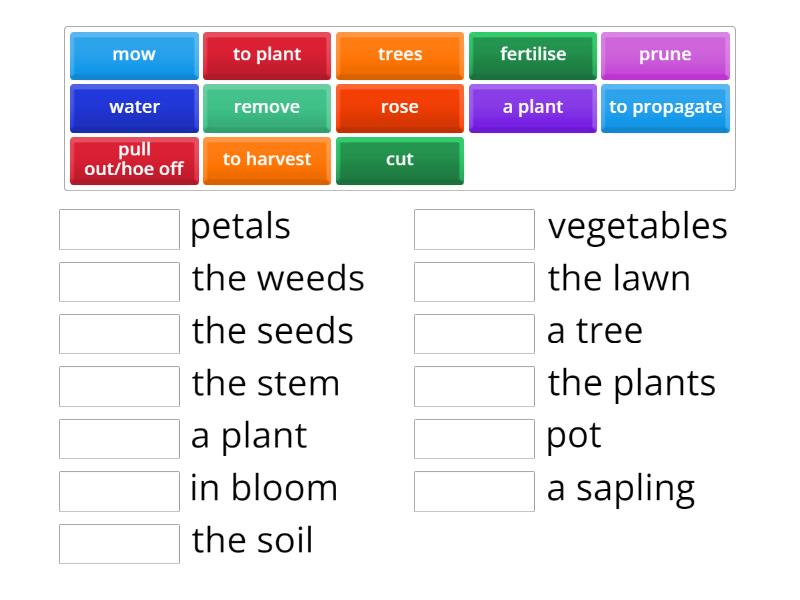This screenshot has width=800, height=600.
Task: Choose the 'a plant' purple tile
Action: (532, 107)
